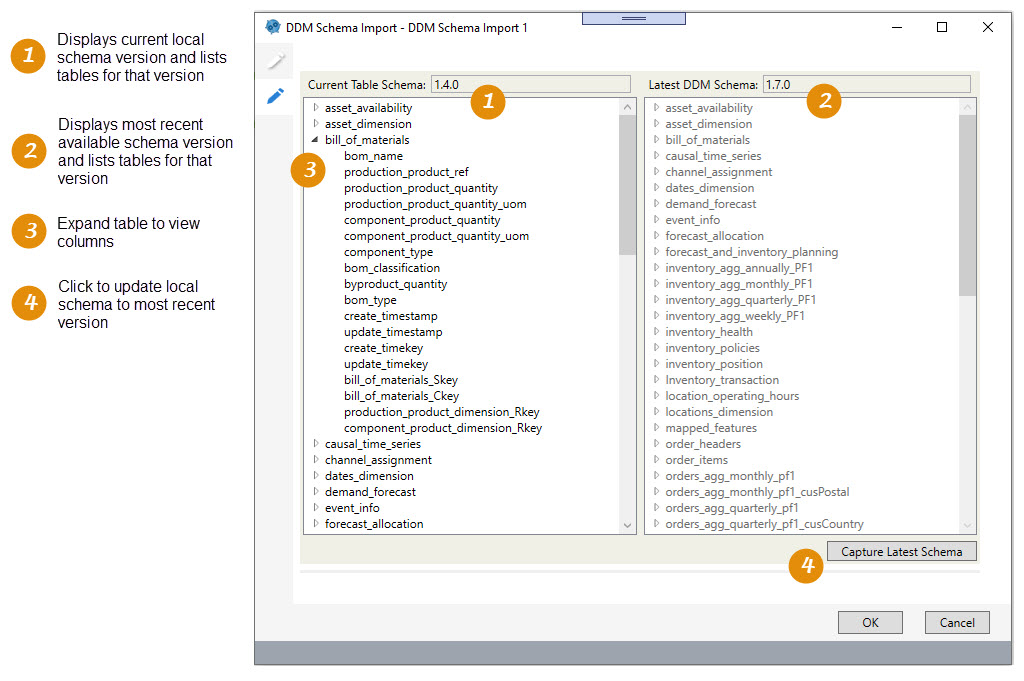Expand demand_forecast in Current Table Schema list
The width and height of the screenshot is (1024, 681).
[316, 492]
